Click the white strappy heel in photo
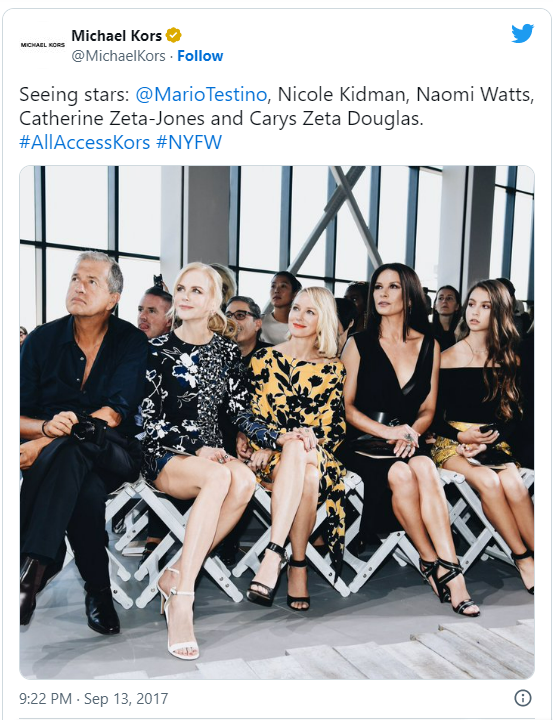 point(178,615)
